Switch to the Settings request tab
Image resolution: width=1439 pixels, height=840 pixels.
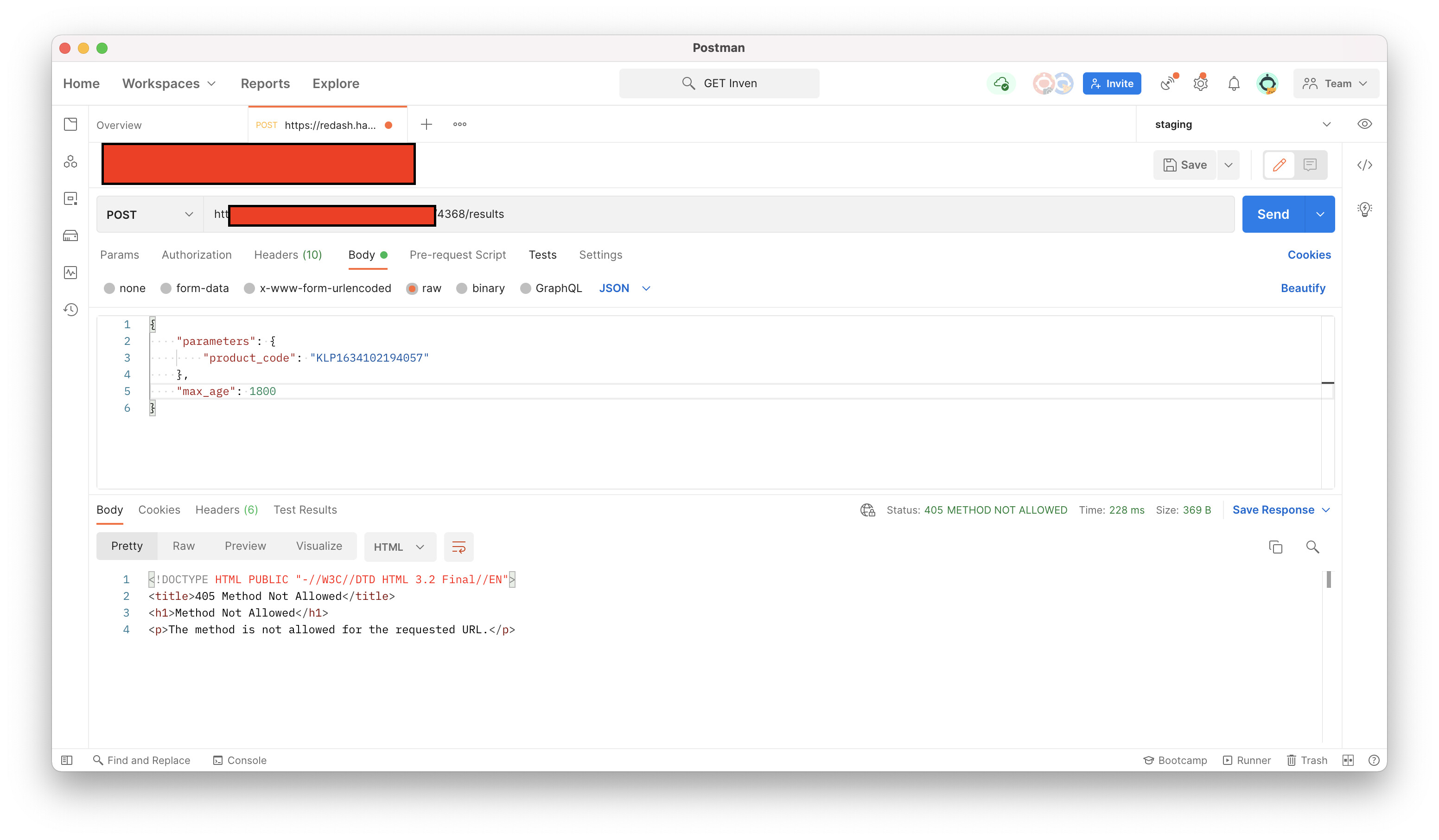pos(600,255)
